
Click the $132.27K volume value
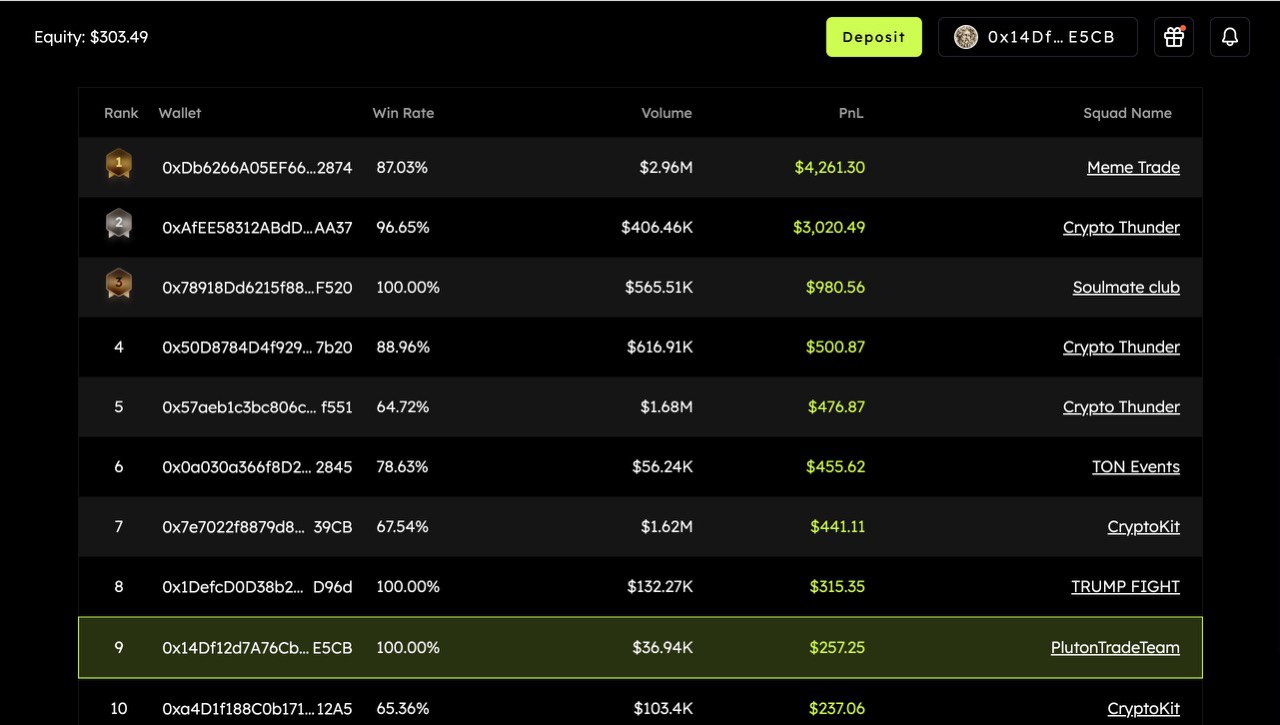(x=660, y=587)
